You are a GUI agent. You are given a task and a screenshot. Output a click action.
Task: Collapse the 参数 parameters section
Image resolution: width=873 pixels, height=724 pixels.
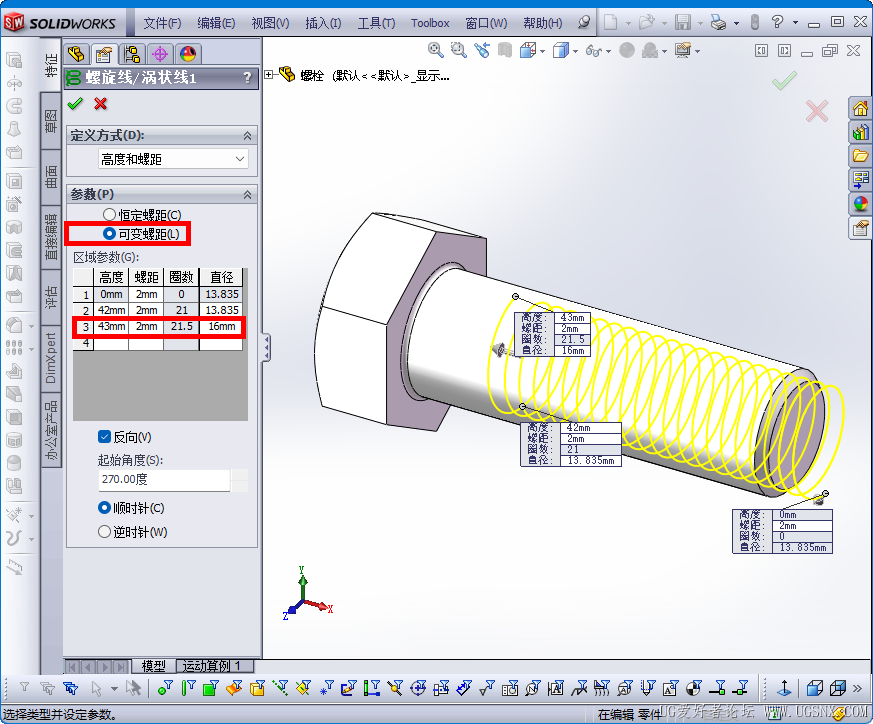[247, 194]
